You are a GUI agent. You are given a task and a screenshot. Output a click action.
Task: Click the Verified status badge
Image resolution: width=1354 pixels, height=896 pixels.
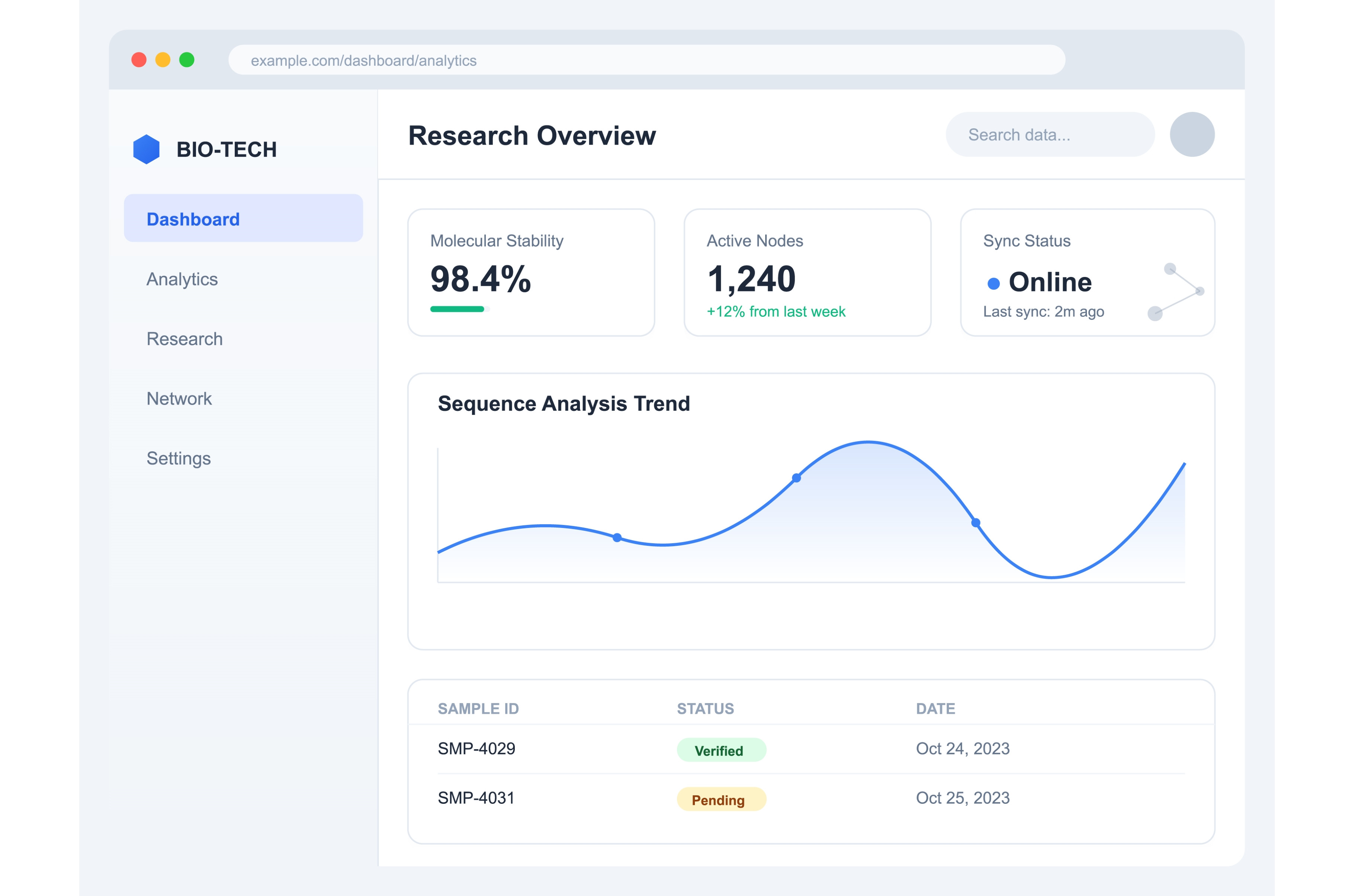[721, 750]
